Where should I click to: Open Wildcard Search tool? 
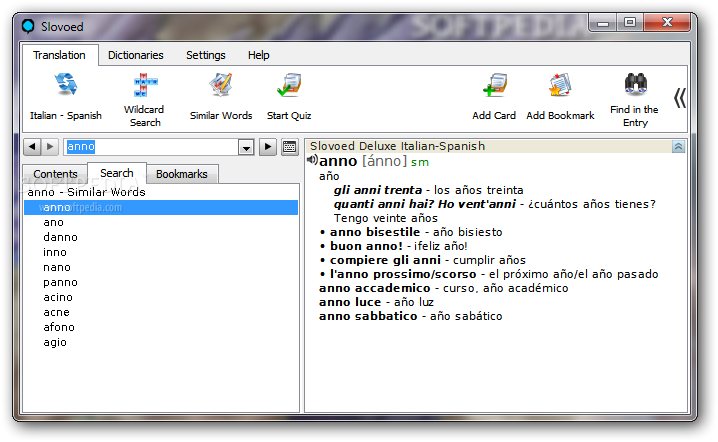point(145,99)
